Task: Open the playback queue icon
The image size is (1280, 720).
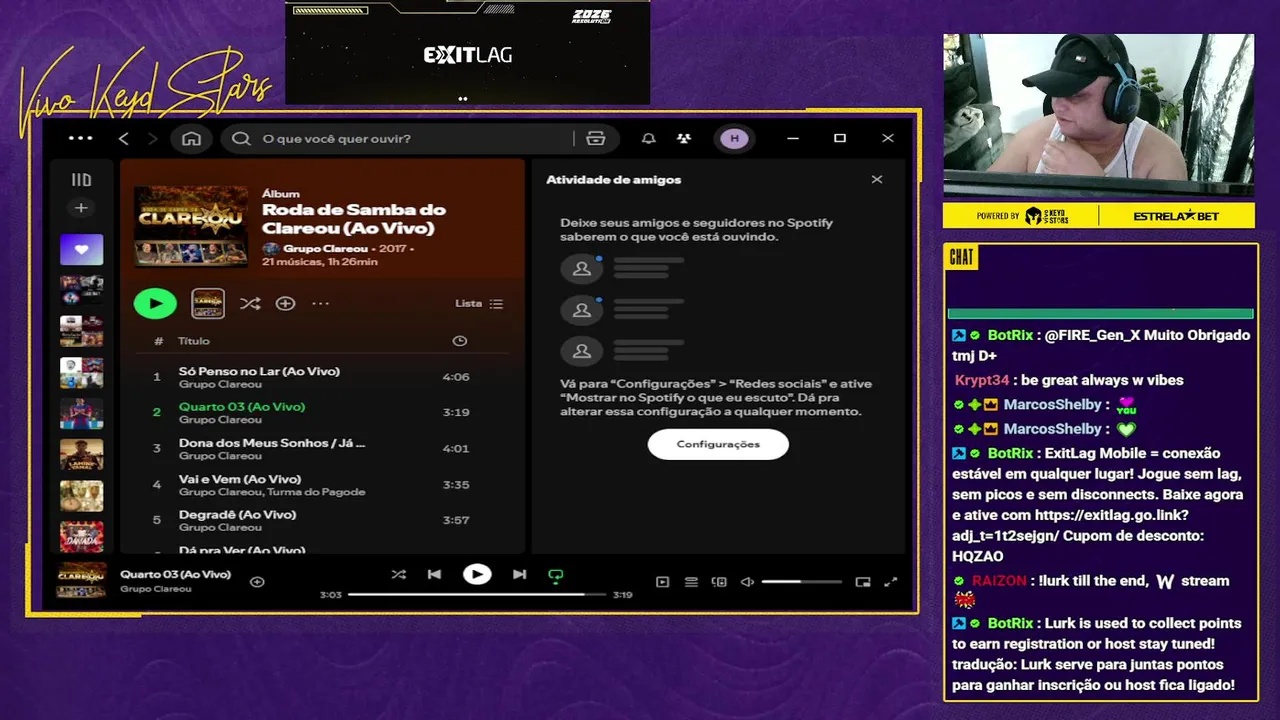Action: 690,582
